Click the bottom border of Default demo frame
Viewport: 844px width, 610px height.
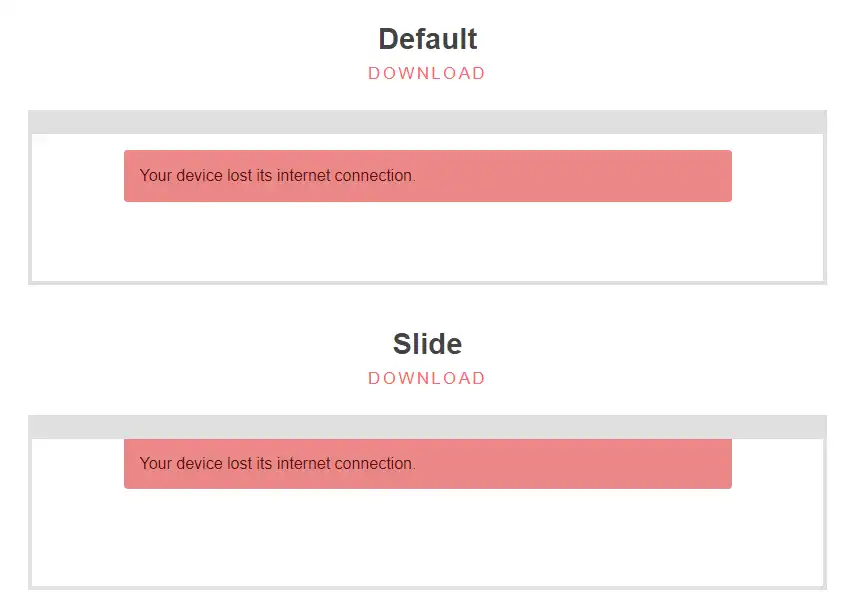pyautogui.click(x=427, y=283)
